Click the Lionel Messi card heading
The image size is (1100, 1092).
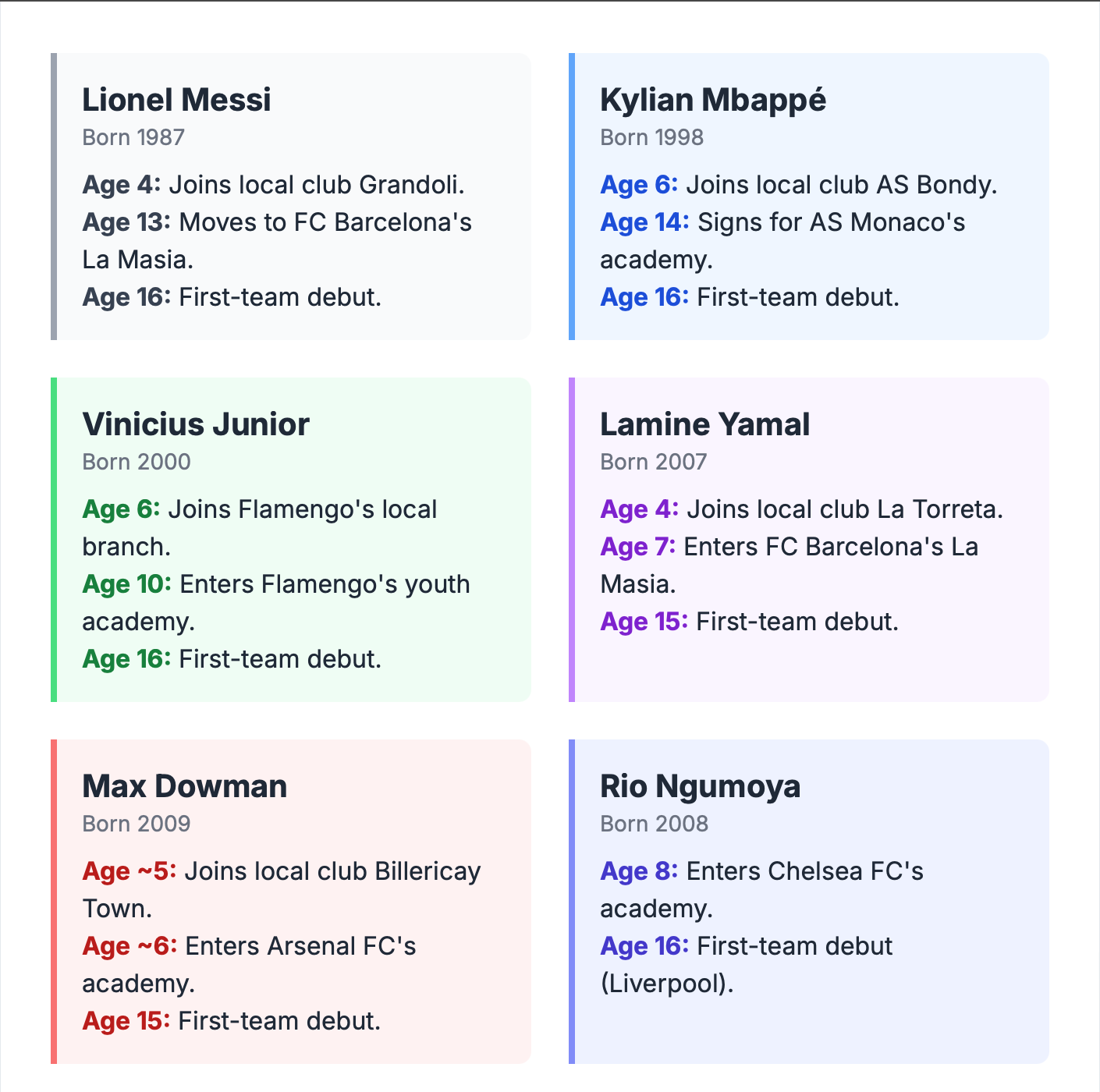click(176, 100)
